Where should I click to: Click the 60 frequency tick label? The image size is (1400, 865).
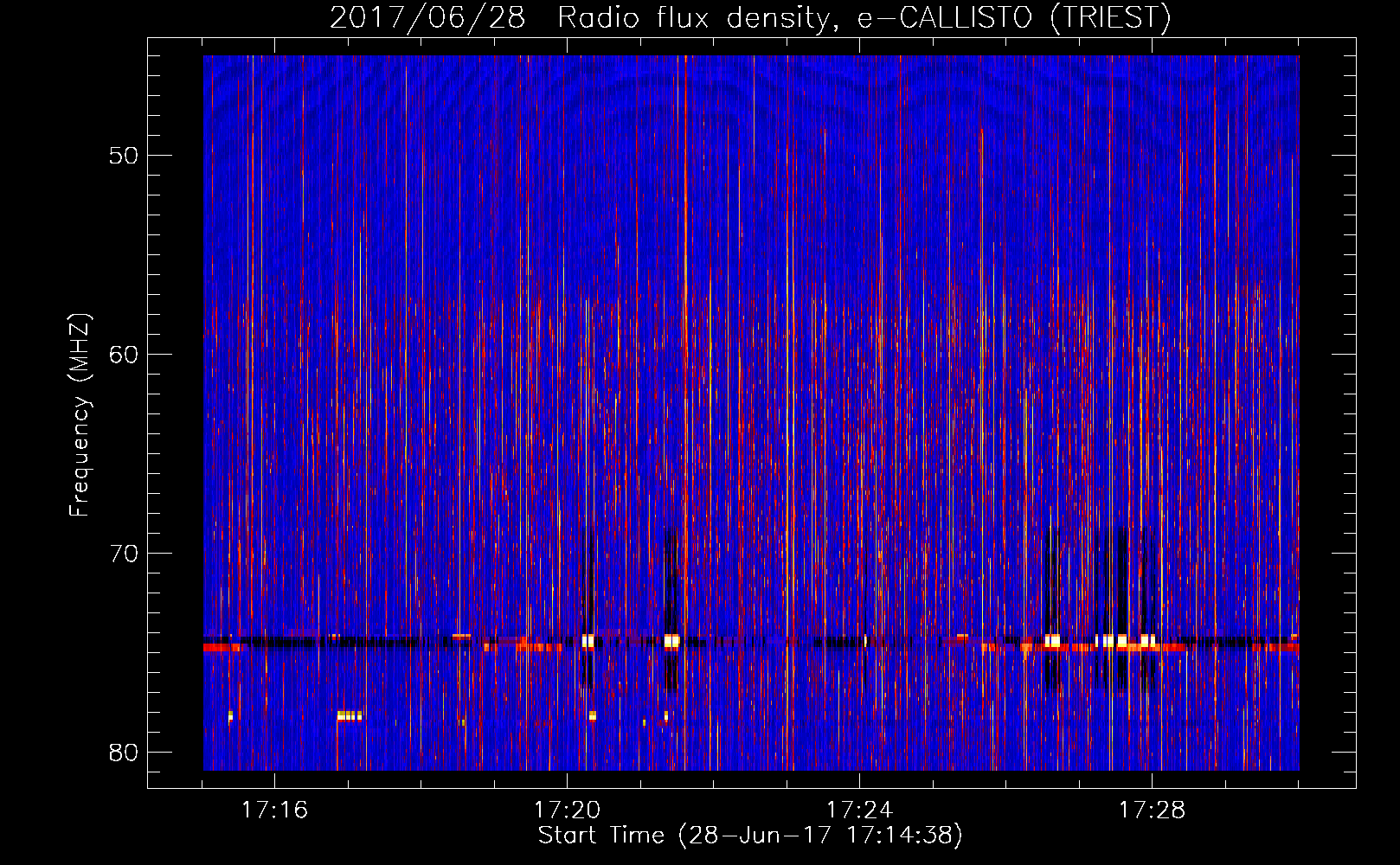click(124, 355)
